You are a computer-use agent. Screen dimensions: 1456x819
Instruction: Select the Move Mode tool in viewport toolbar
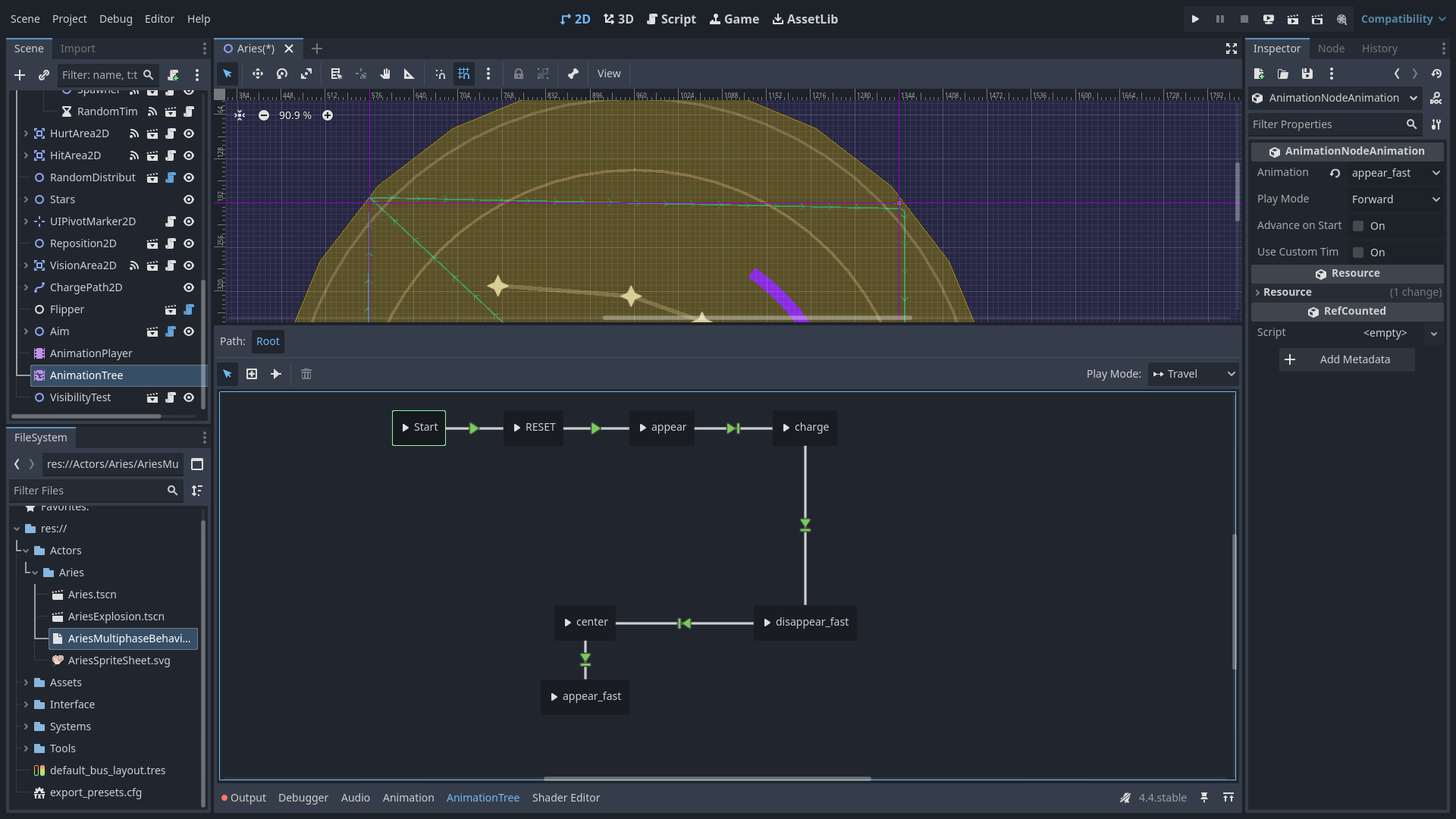click(x=258, y=74)
